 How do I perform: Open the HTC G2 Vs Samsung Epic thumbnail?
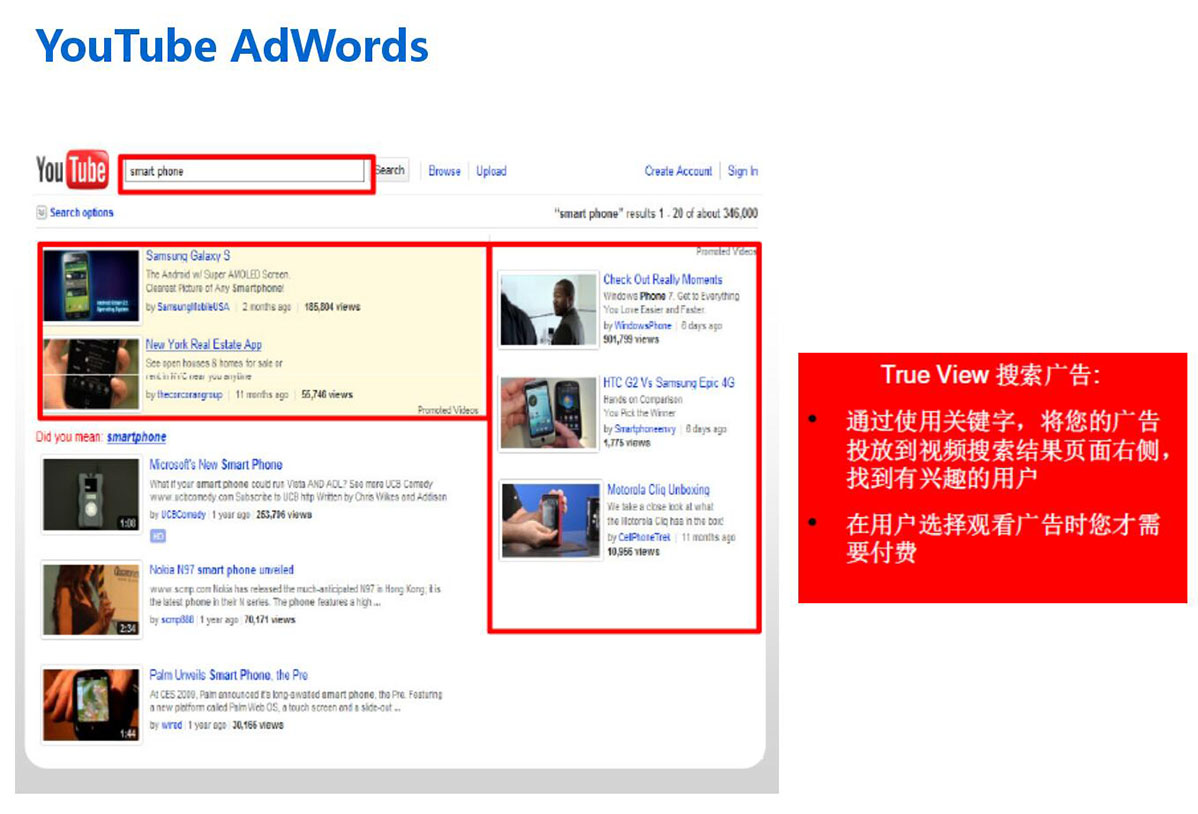pos(549,413)
